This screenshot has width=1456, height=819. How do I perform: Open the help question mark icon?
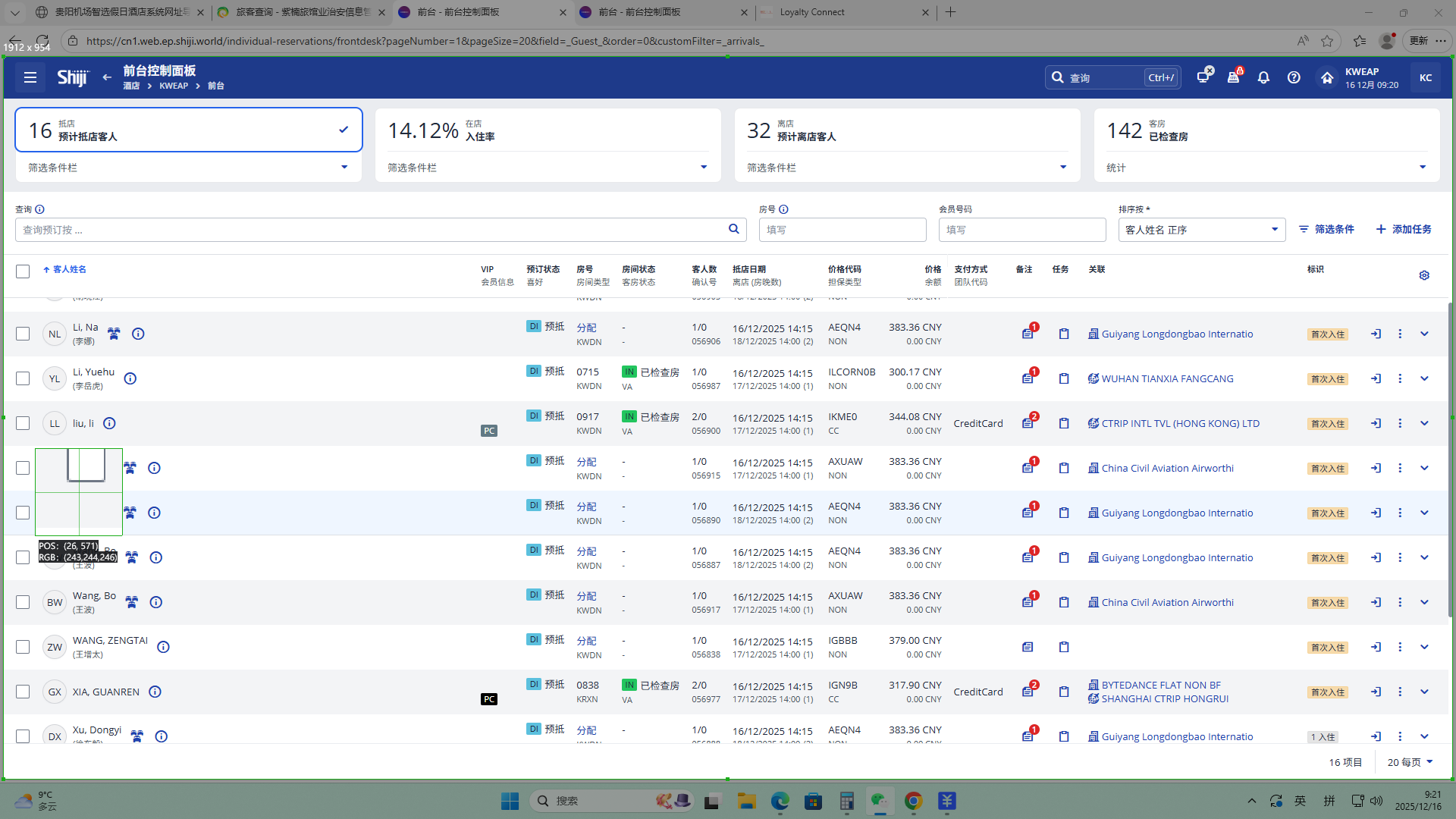pyautogui.click(x=1294, y=77)
